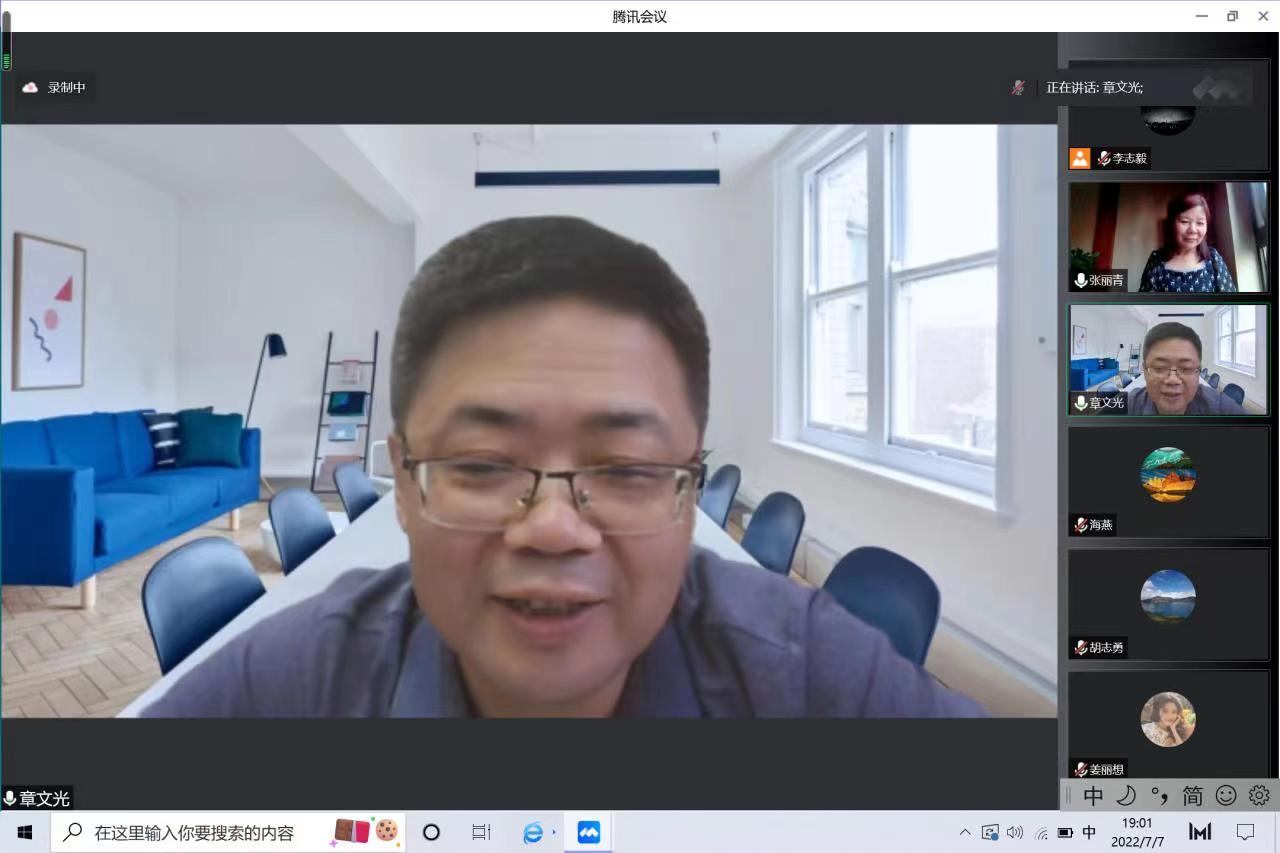Click the taskbar volume speaker icon
This screenshot has height=853, width=1280.
tap(1015, 832)
